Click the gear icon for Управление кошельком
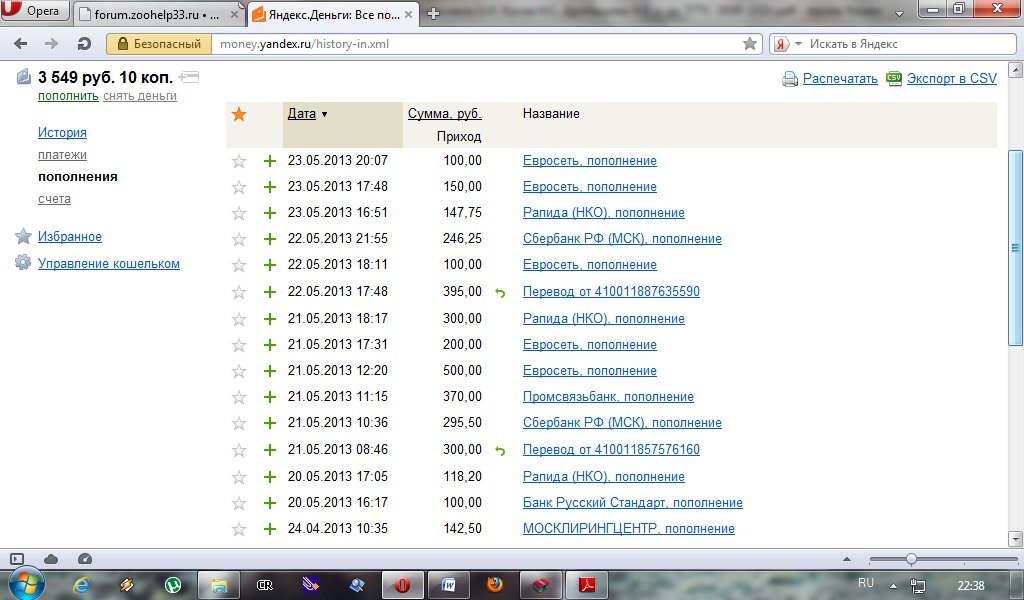This screenshot has height=600, width=1024. click(23, 263)
